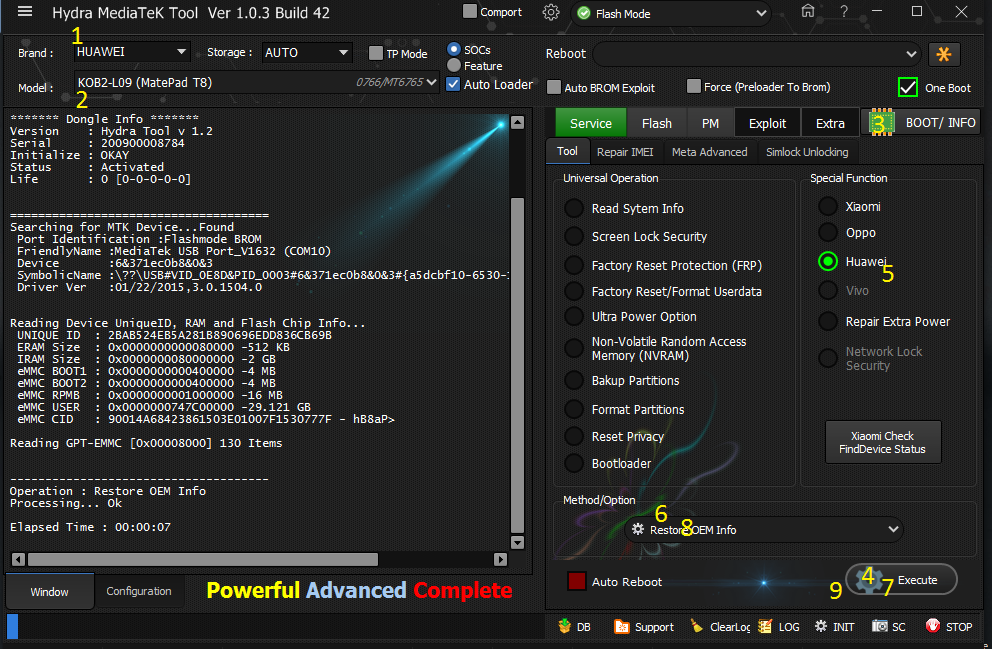Toggle the One Boot checkbox
Viewport: 992px width, 649px height.
pyautogui.click(x=908, y=87)
